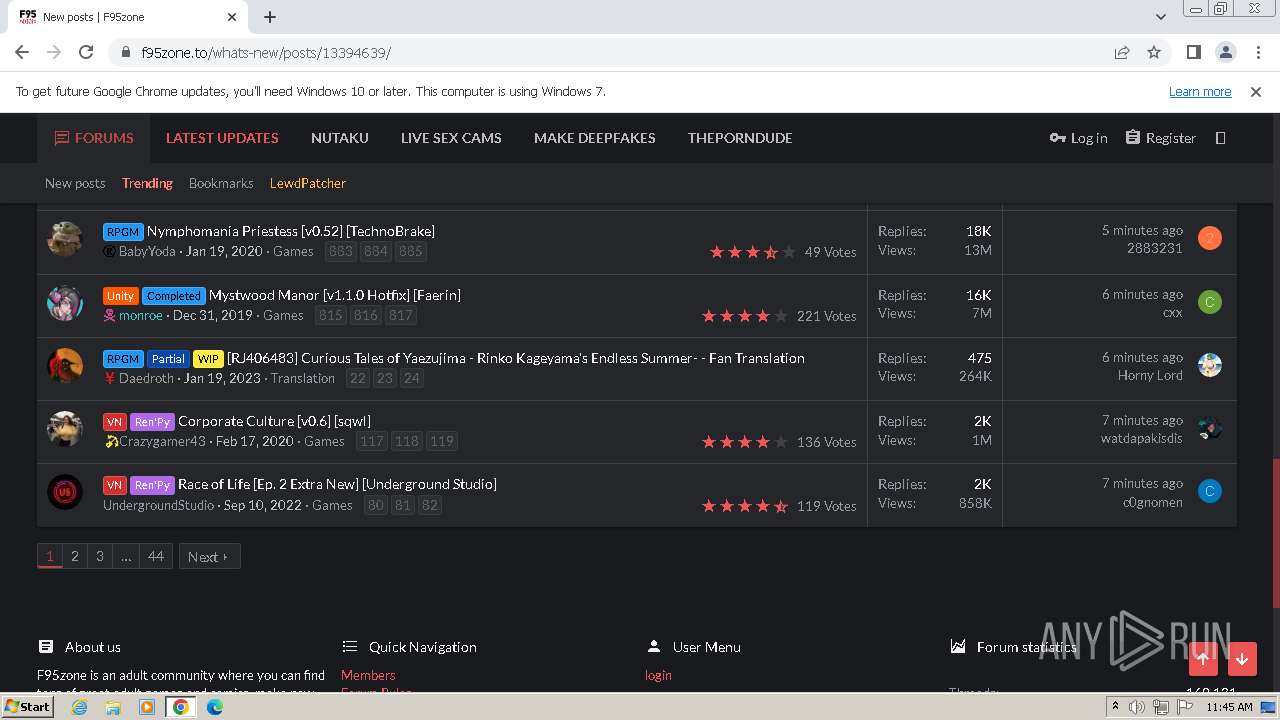Open the NUTAKU nav link
1280x720 pixels.
(340, 138)
